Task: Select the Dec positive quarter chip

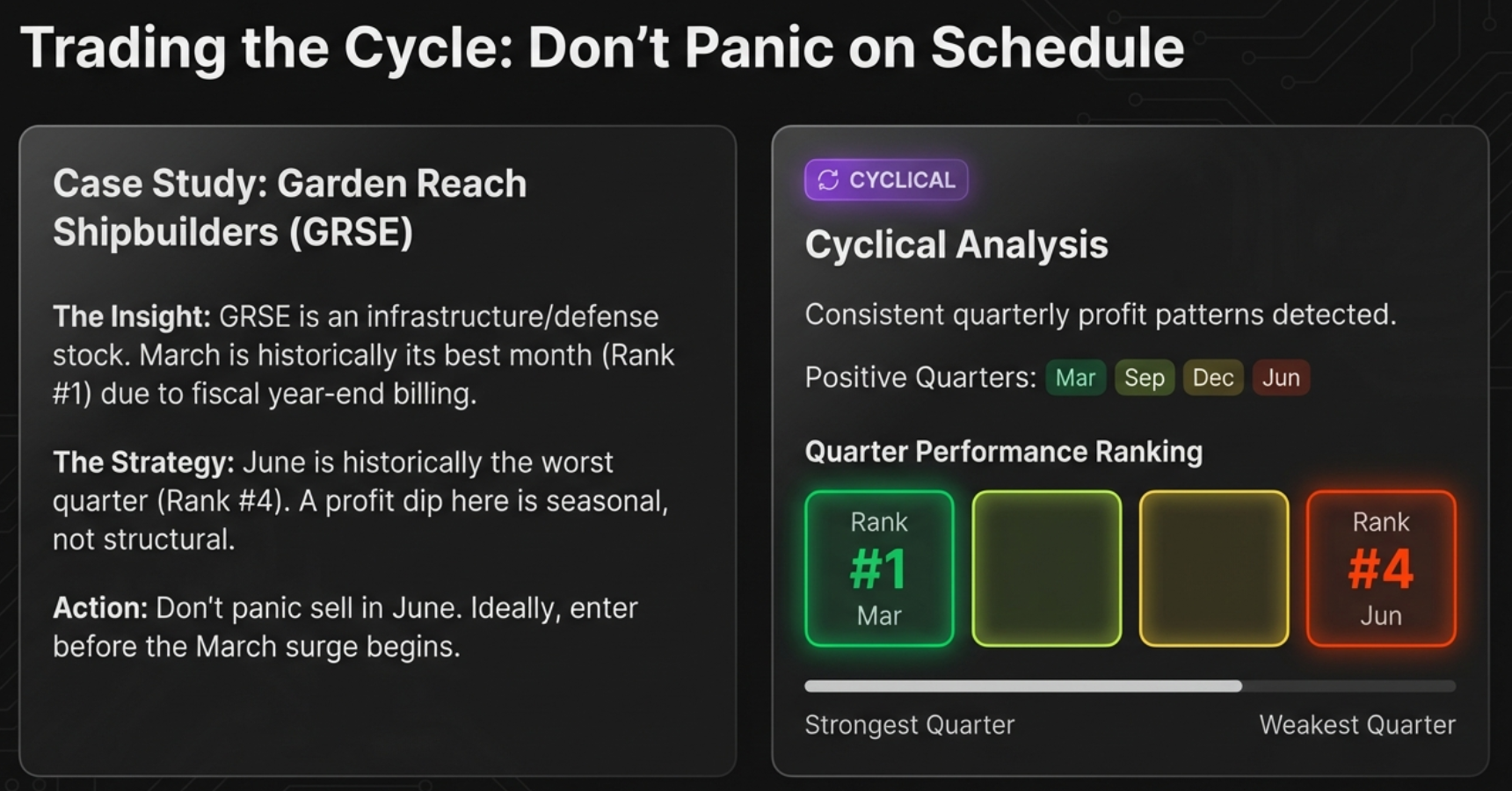Action: [1212, 378]
